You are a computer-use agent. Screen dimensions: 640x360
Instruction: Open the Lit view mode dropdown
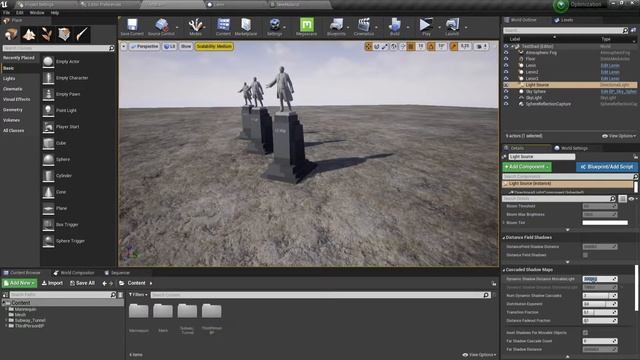click(x=169, y=47)
